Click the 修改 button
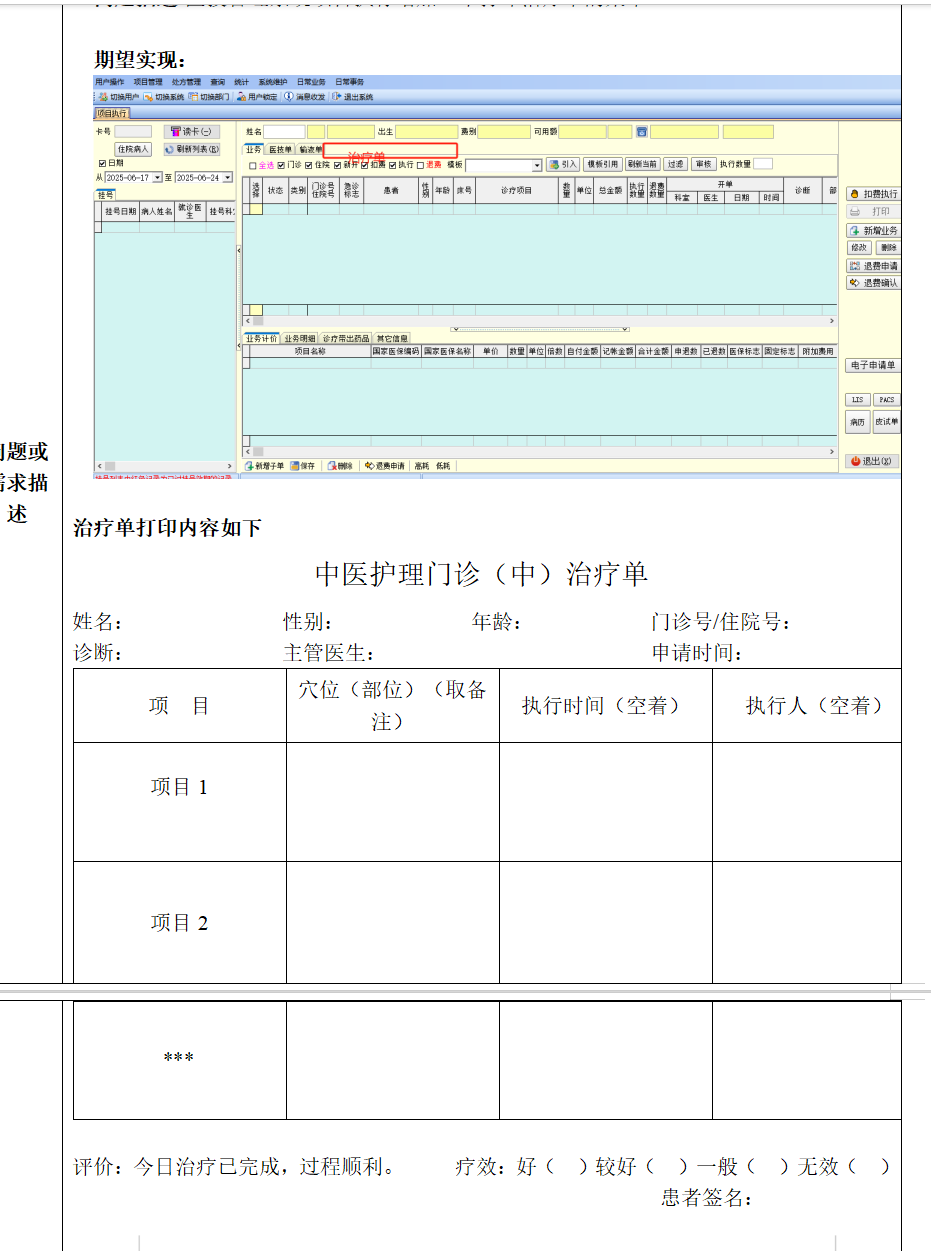The width and height of the screenshot is (931, 1251). [x=859, y=247]
